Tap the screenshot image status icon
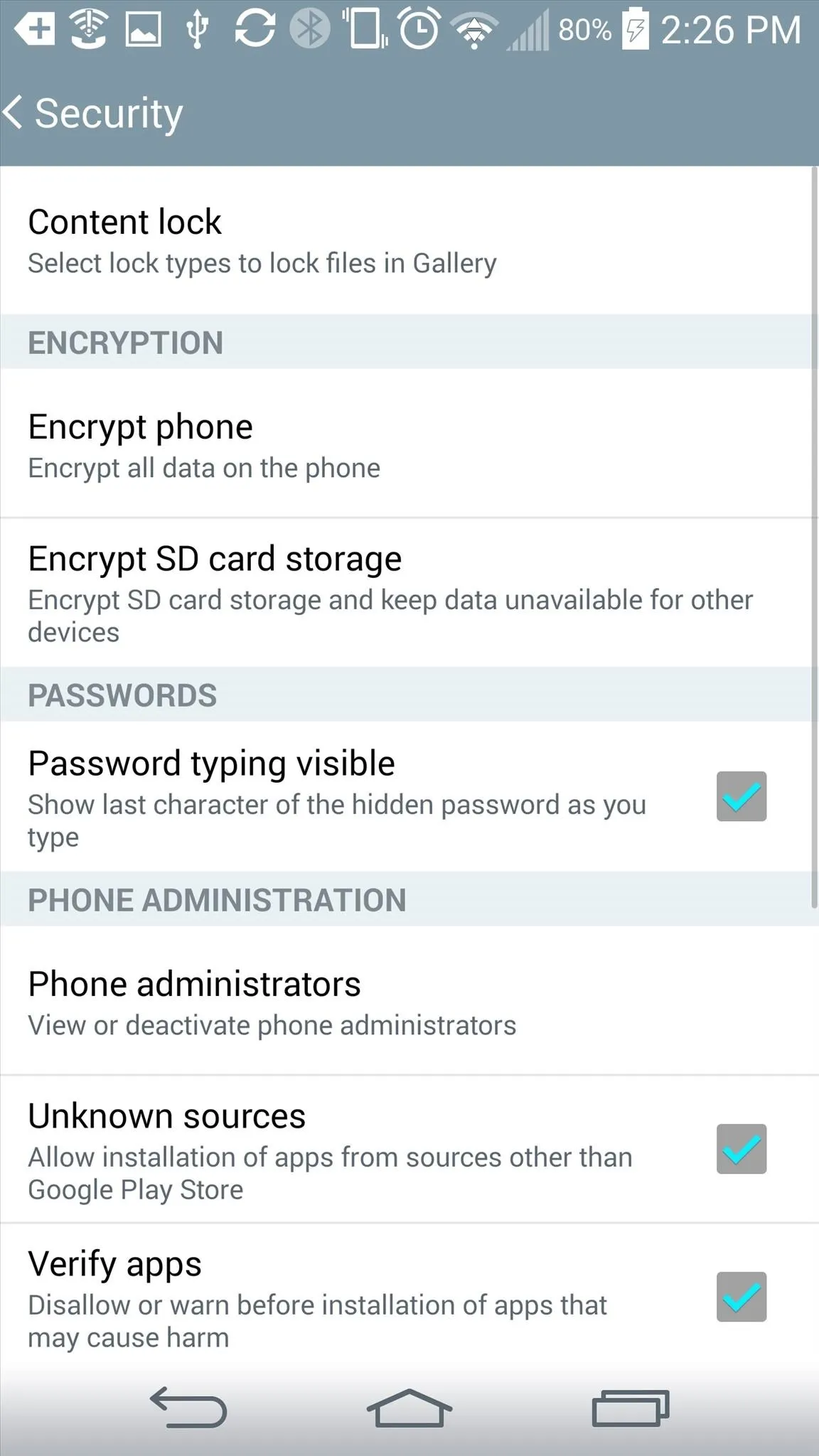Viewport: 819px width, 1456px height. pyautogui.click(x=143, y=30)
